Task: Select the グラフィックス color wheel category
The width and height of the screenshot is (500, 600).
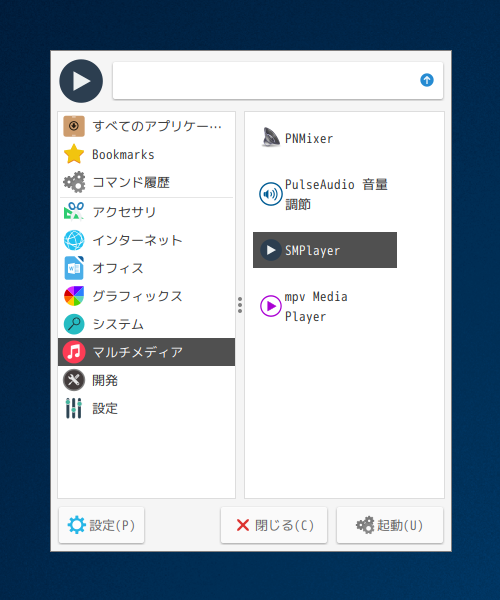Action: 146,296
